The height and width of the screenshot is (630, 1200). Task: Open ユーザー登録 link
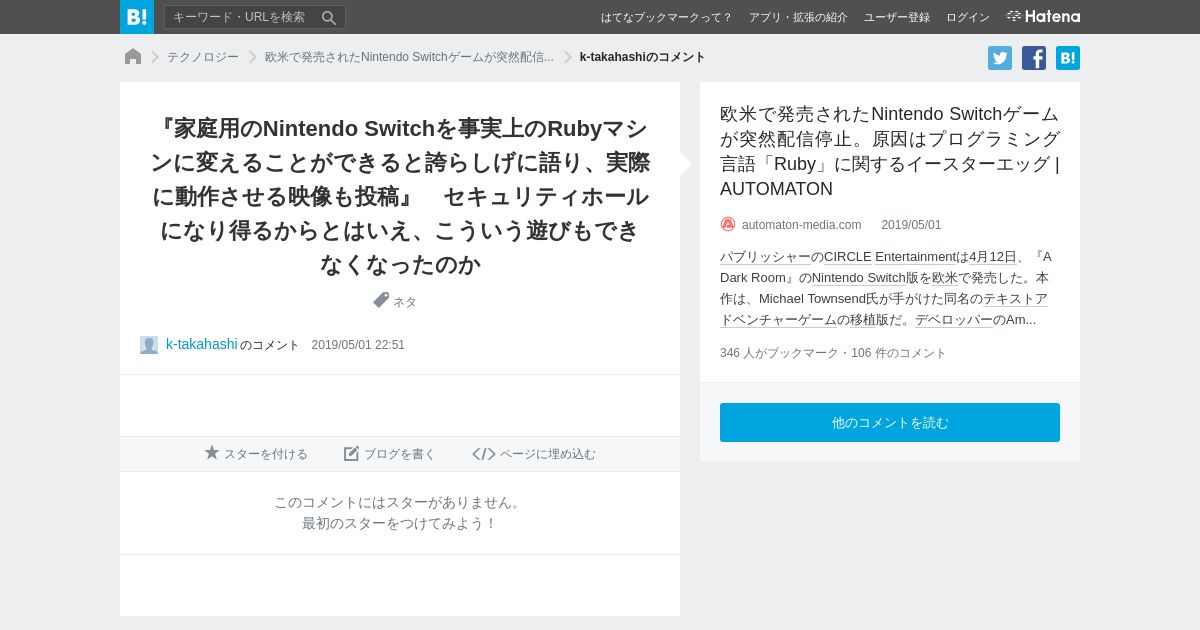(897, 17)
